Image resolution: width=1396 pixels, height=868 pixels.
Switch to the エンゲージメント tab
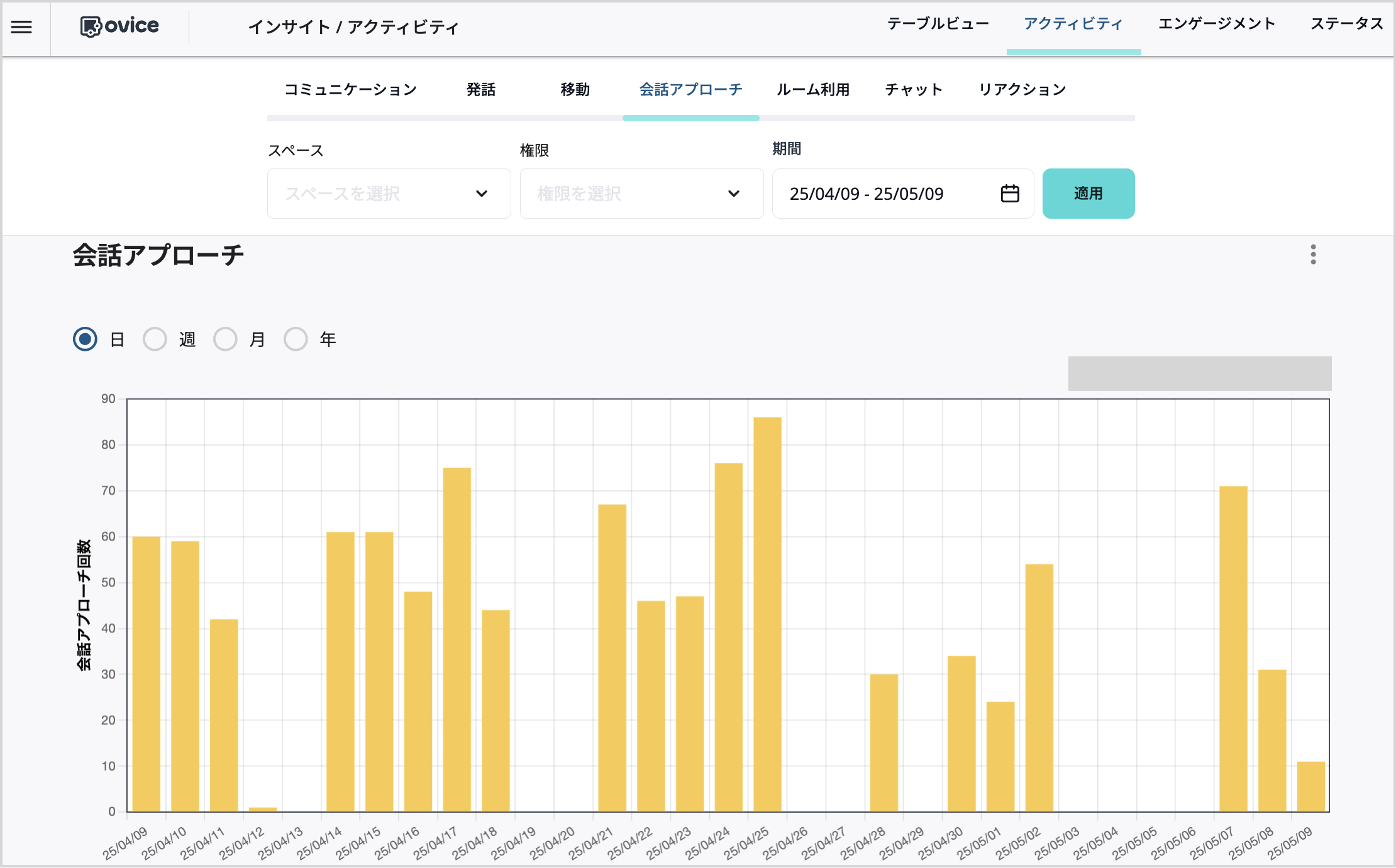click(1216, 24)
